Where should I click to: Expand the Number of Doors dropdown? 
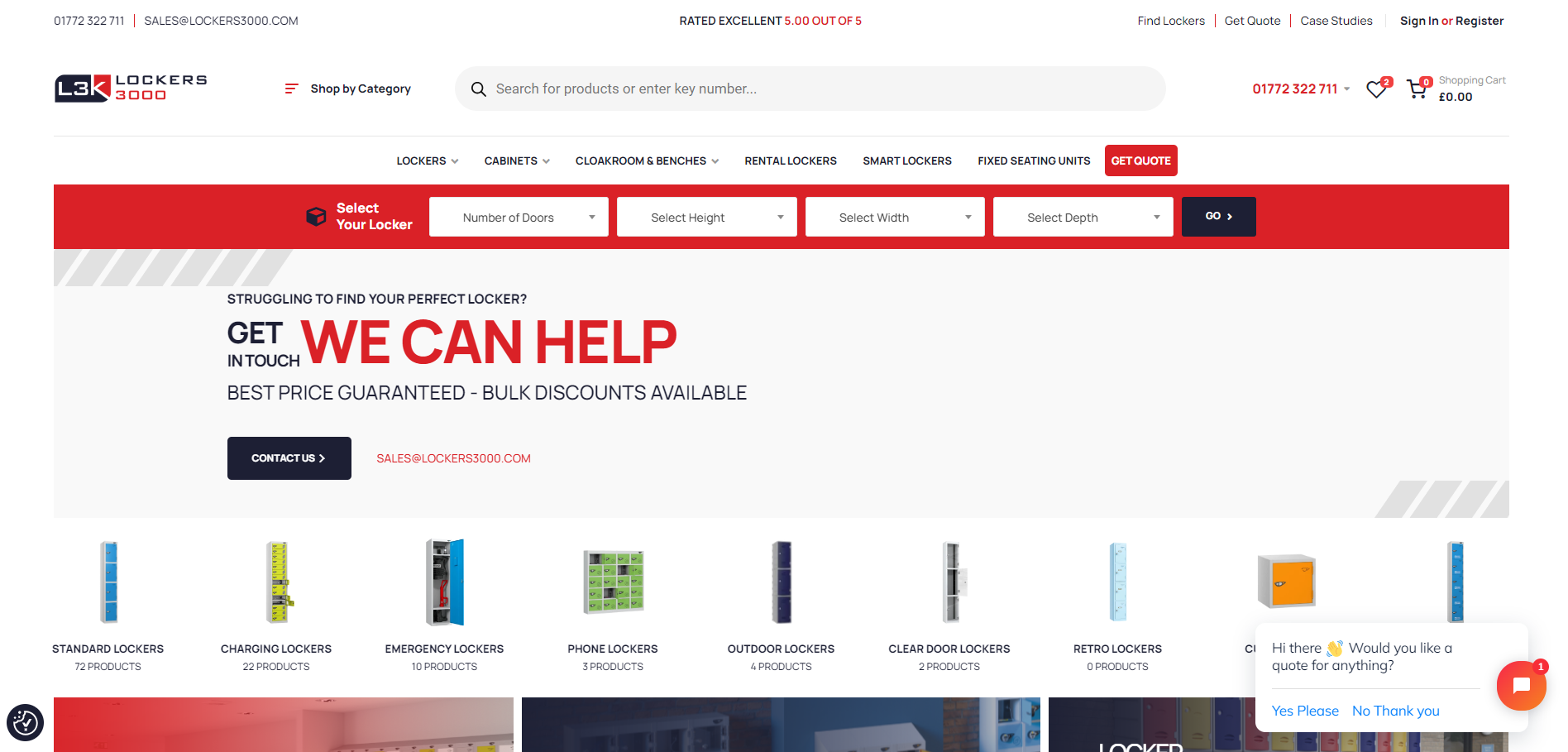point(519,218)
